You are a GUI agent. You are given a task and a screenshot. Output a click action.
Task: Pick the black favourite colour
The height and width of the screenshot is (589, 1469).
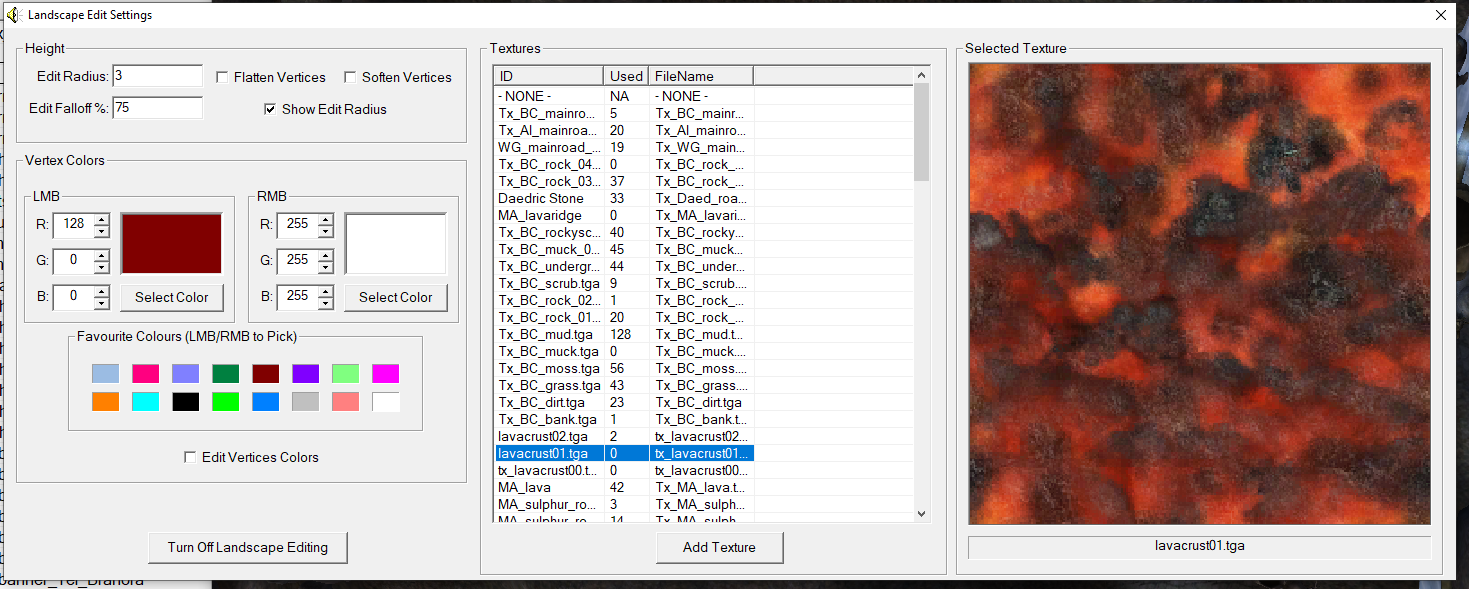185,402
